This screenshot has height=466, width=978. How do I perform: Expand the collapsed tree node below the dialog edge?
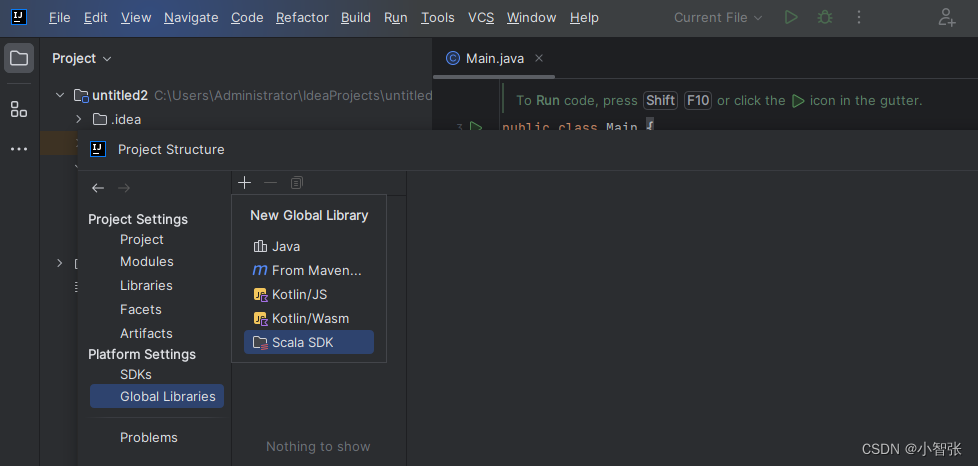60,263
